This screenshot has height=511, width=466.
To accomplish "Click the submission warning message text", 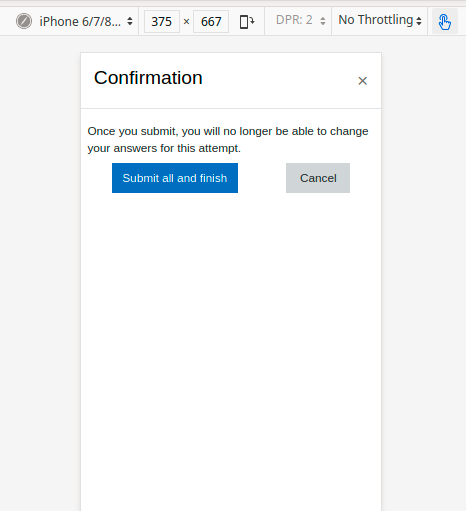I will tap(228, 140).
